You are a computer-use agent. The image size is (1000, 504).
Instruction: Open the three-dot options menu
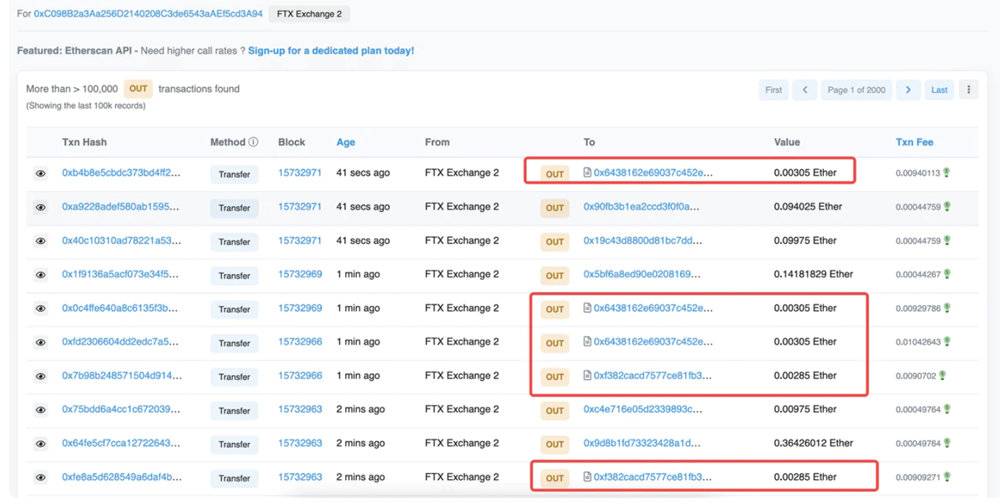pyautogui.click(x=968, y=90)
